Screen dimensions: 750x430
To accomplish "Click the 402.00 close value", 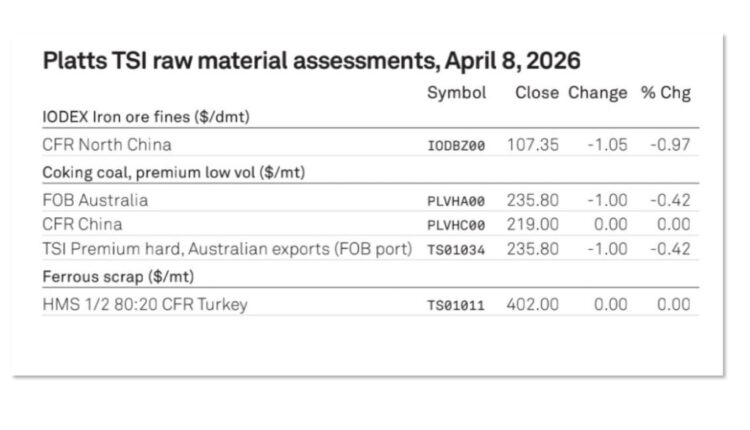I will pos(533,304).
